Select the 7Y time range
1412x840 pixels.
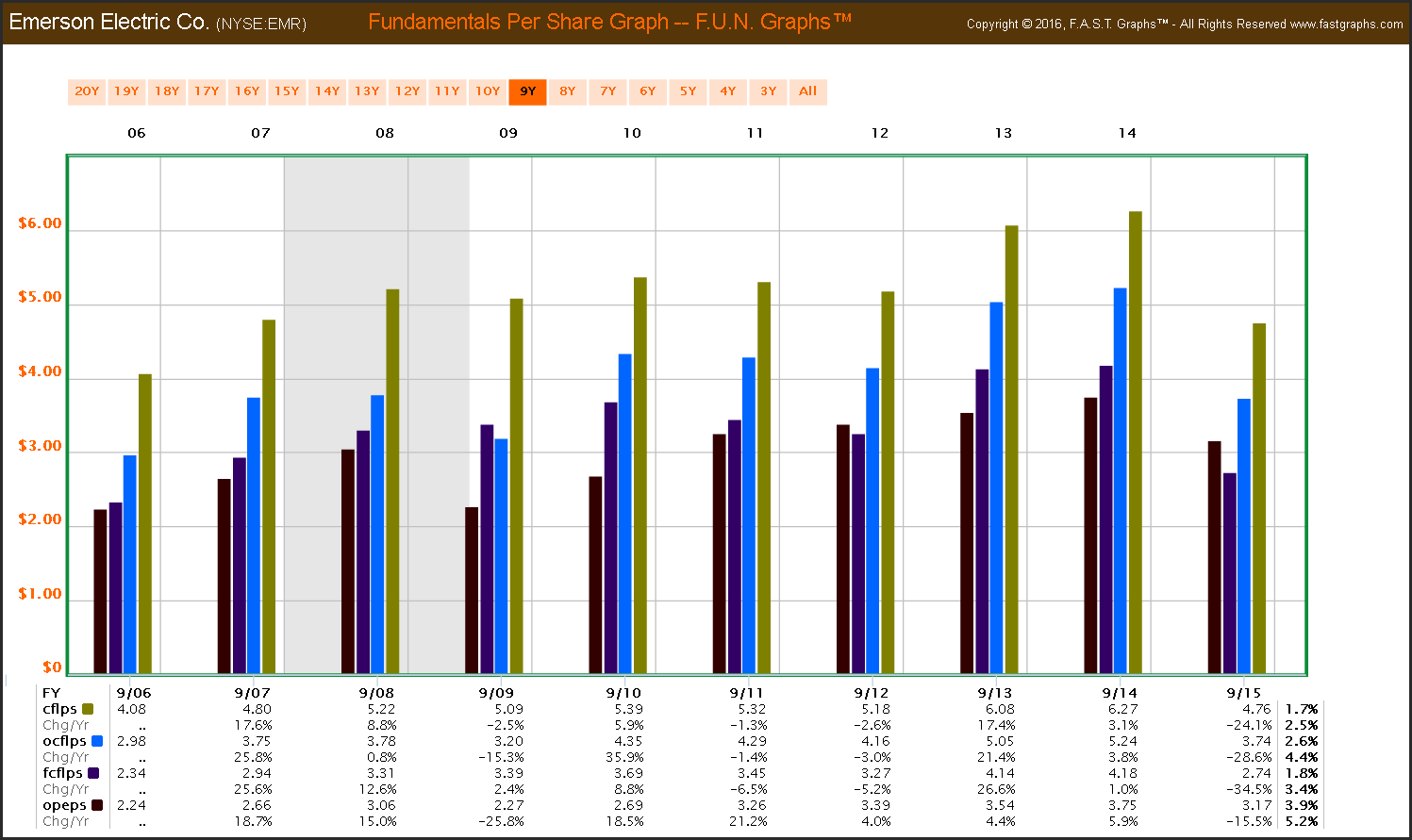607,91
